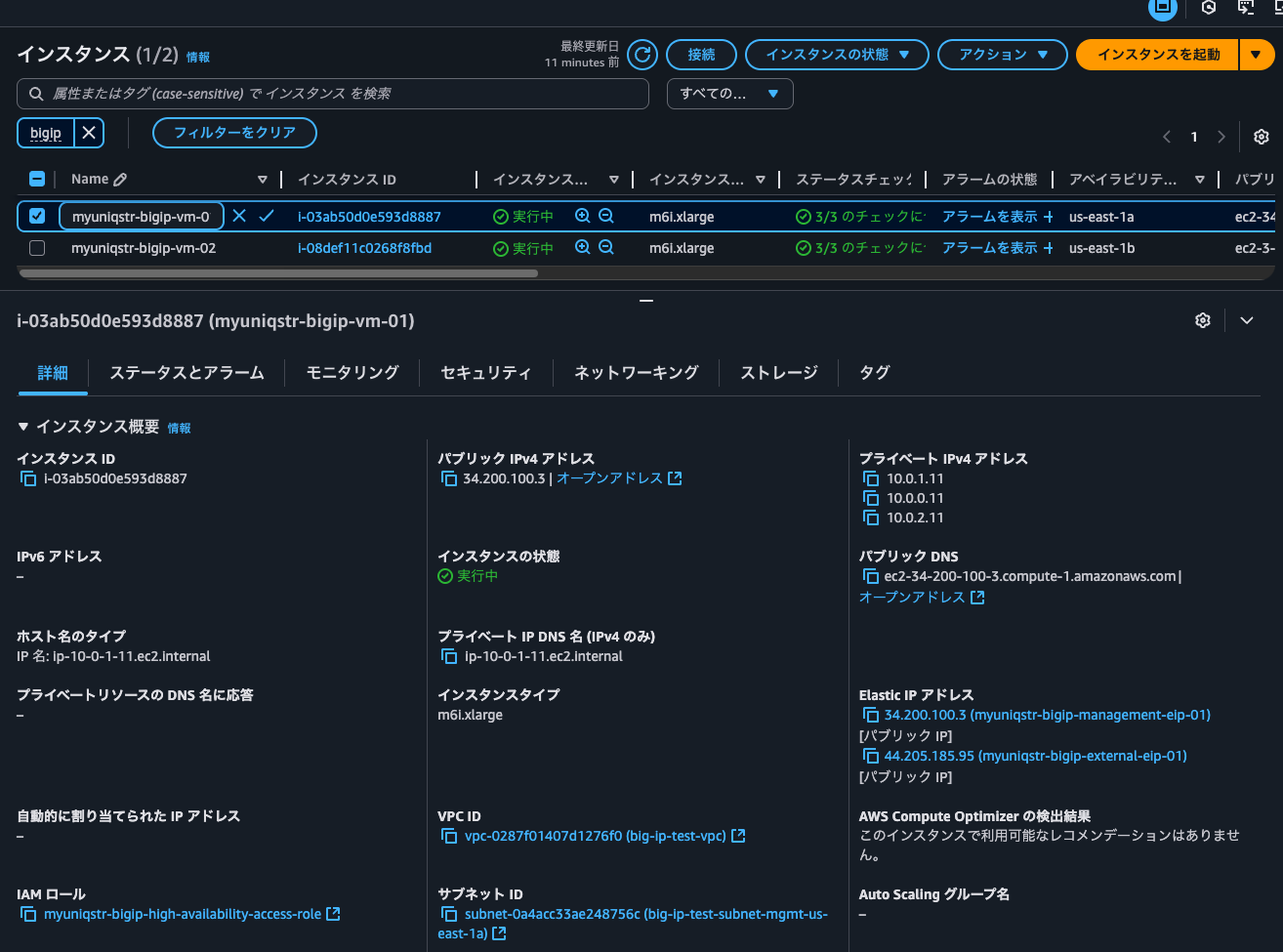Click アラームを表示 for us-east-1b row
The image size is (1283, 952).
[x=998, y=248]
